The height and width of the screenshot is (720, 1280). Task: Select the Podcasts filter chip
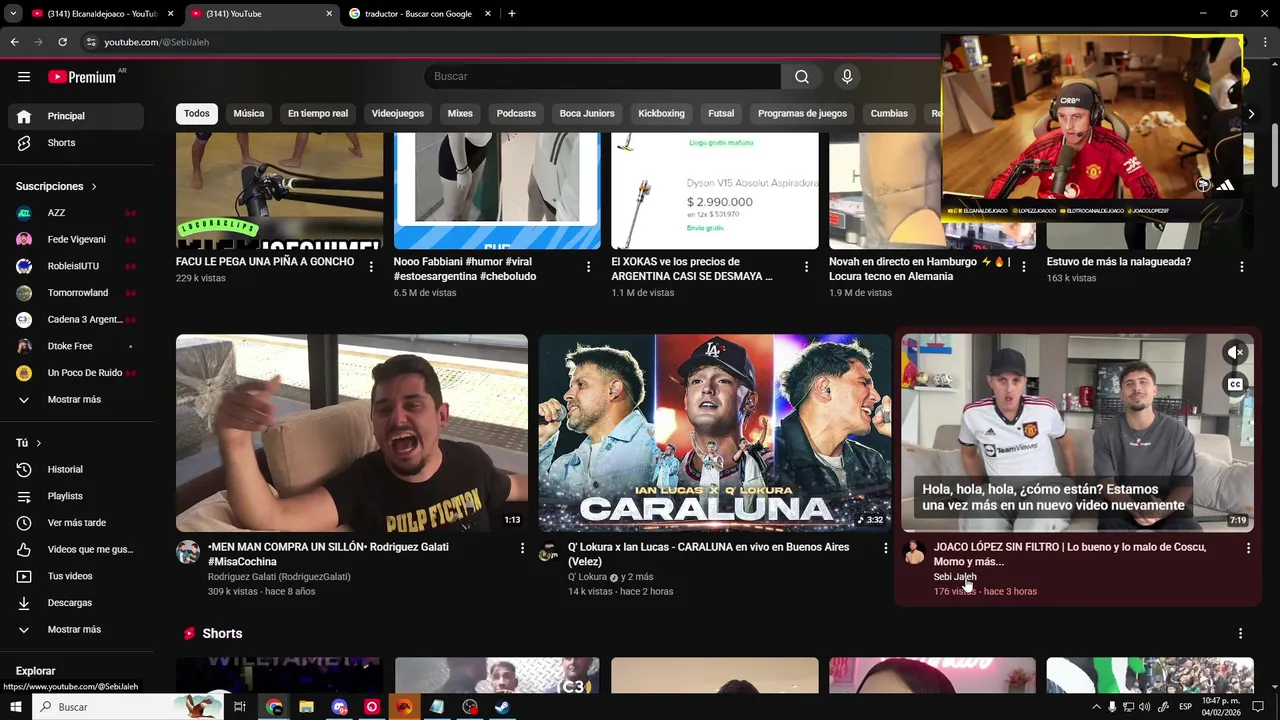pyautogui.click(x=516, y=114)
